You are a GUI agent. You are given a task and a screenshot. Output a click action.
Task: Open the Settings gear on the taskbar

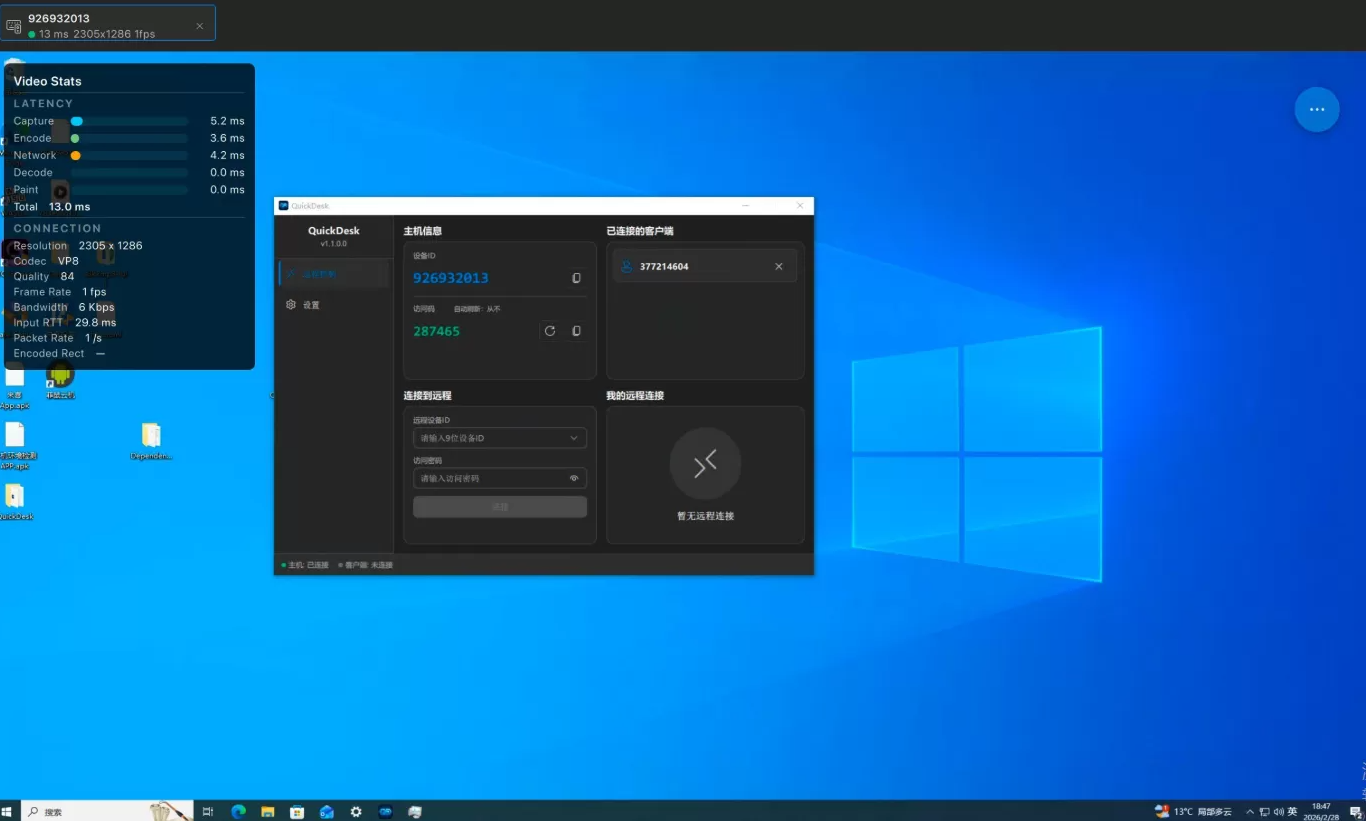pyautogui.click(x=356, y=812)
